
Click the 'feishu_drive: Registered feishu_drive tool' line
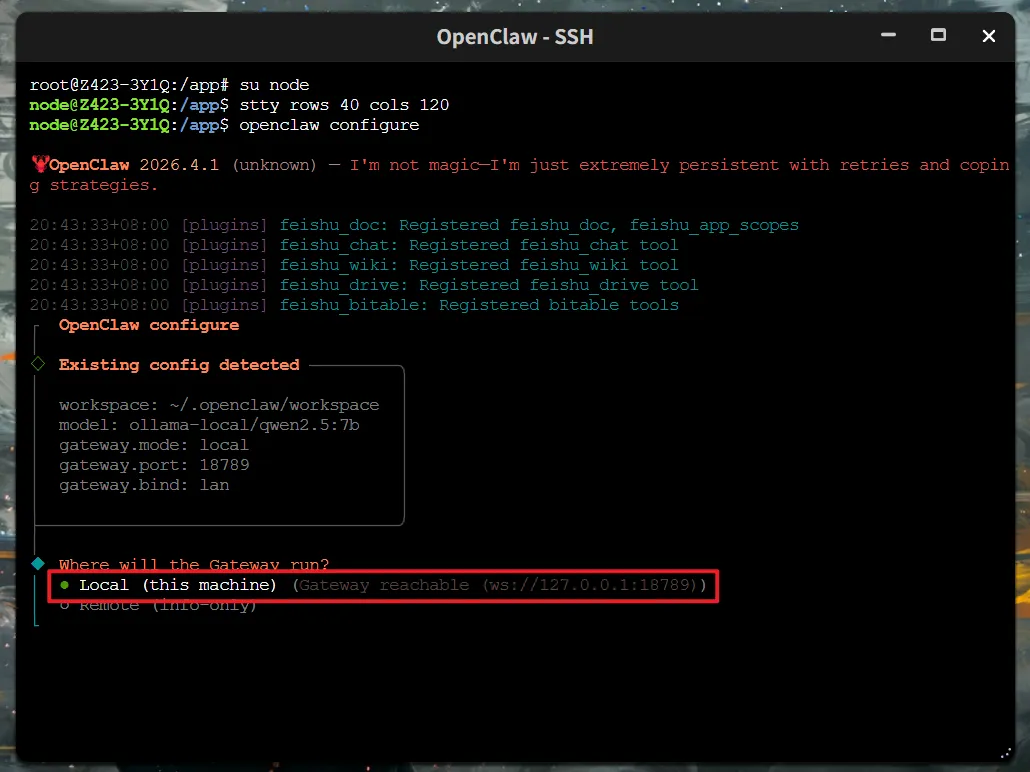[x=489, y=285]
